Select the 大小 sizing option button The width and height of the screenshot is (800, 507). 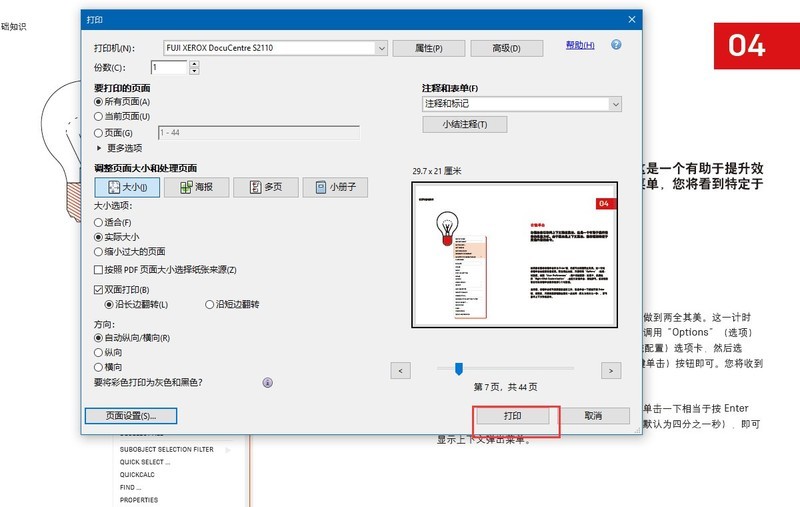point(127,187)
